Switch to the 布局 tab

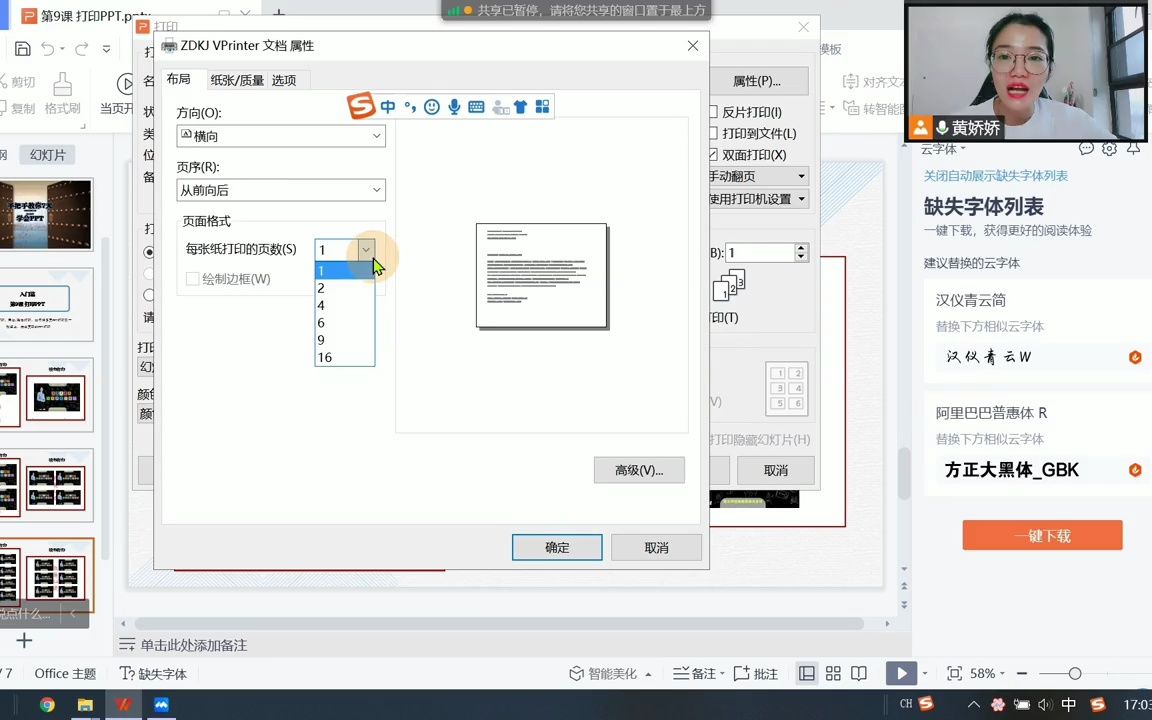coord(179,79)
